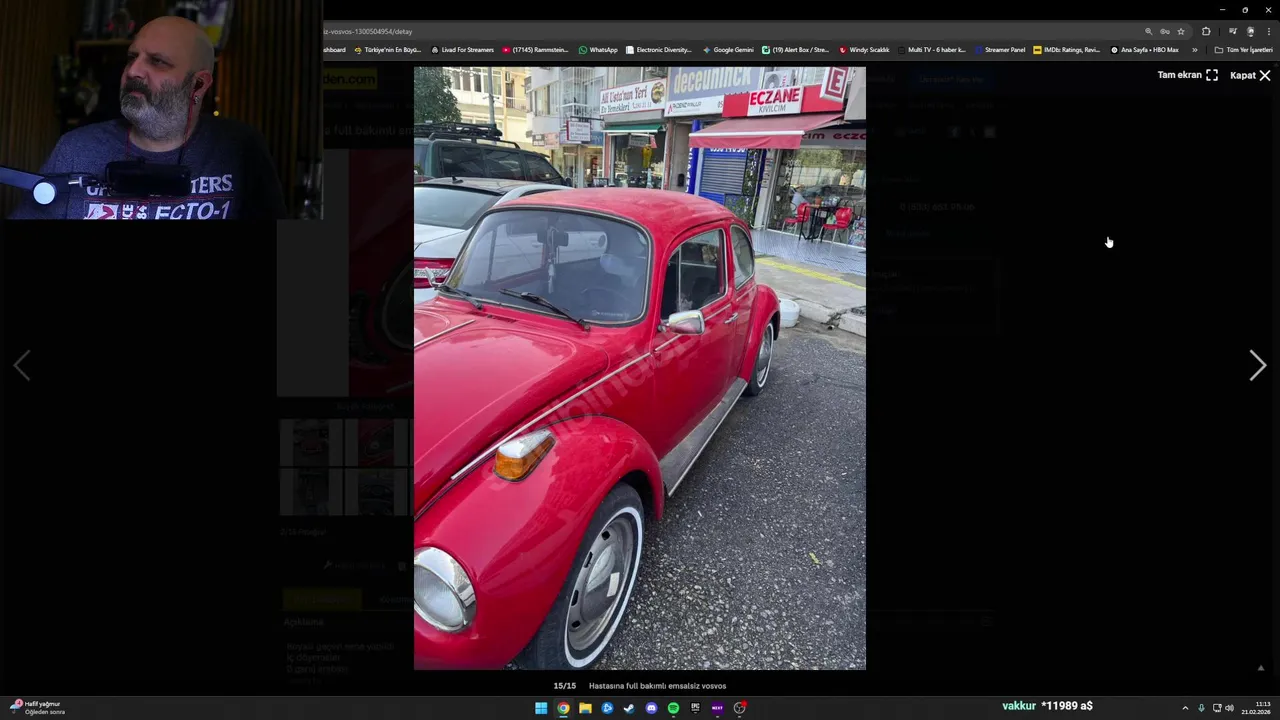This screenshot has width=1280, height=720.
Task: Open the Electronic Diversity bookmark
Action: (658, 50)
